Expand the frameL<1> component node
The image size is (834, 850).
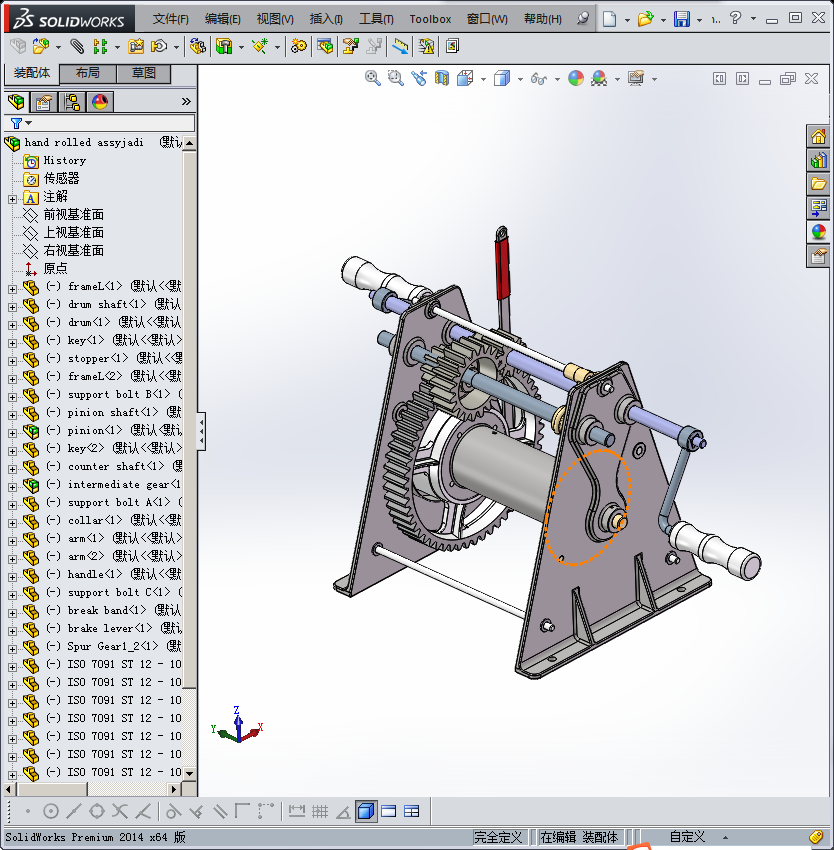tap(13, 287)
